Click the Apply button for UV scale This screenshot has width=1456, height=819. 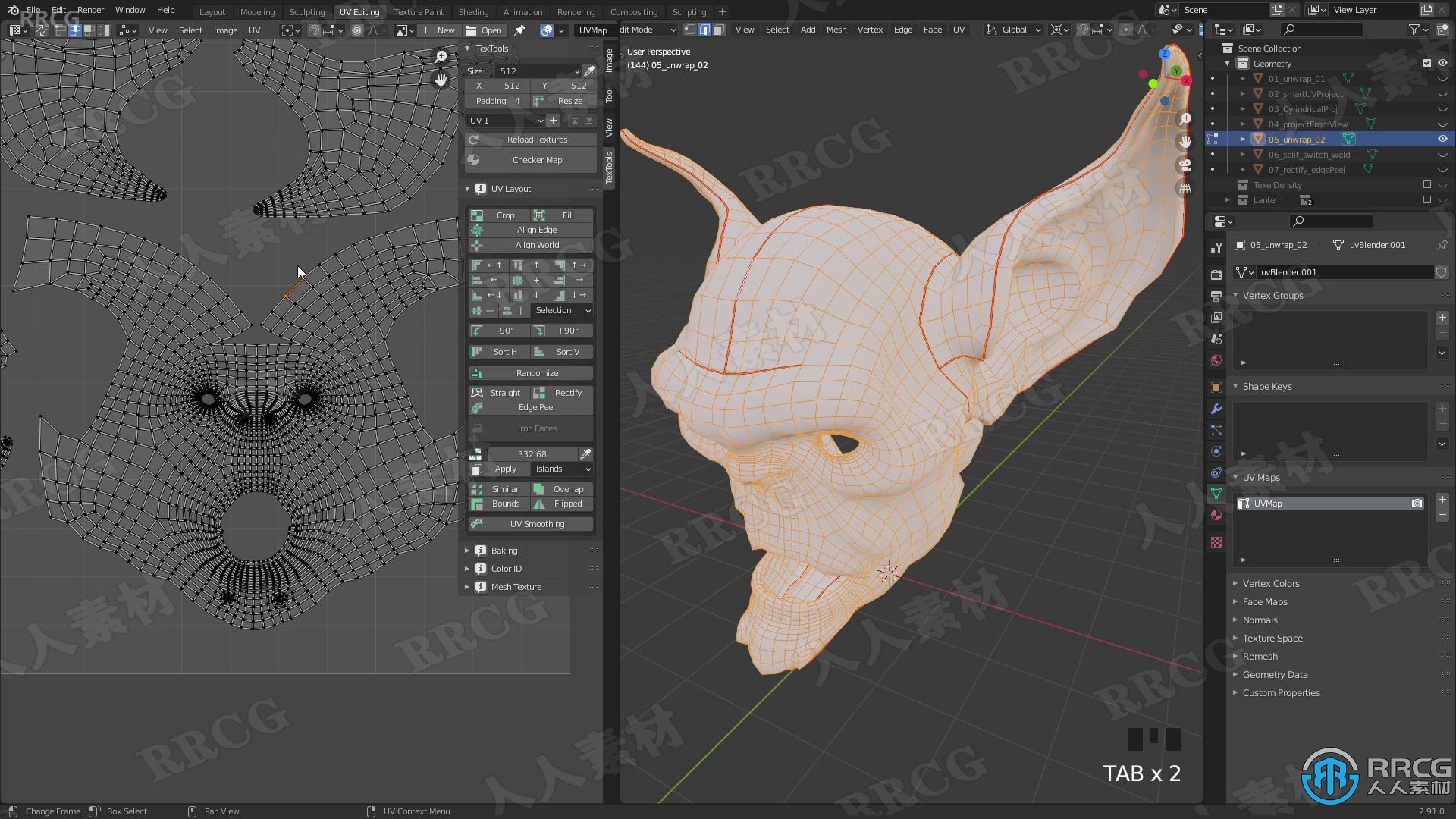[505, 469]
